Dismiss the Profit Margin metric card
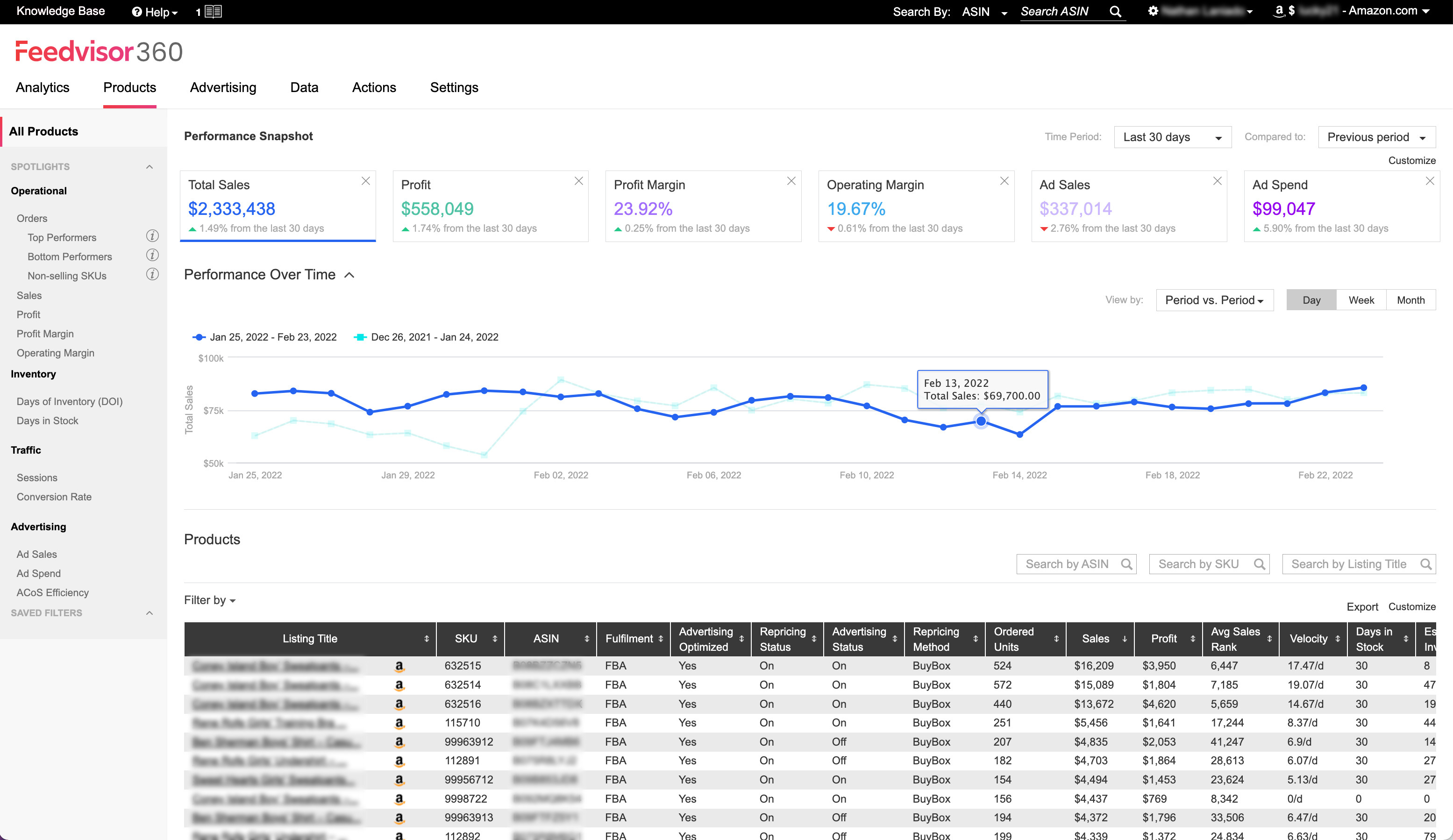1453x840 pixels. click(791, 180)
